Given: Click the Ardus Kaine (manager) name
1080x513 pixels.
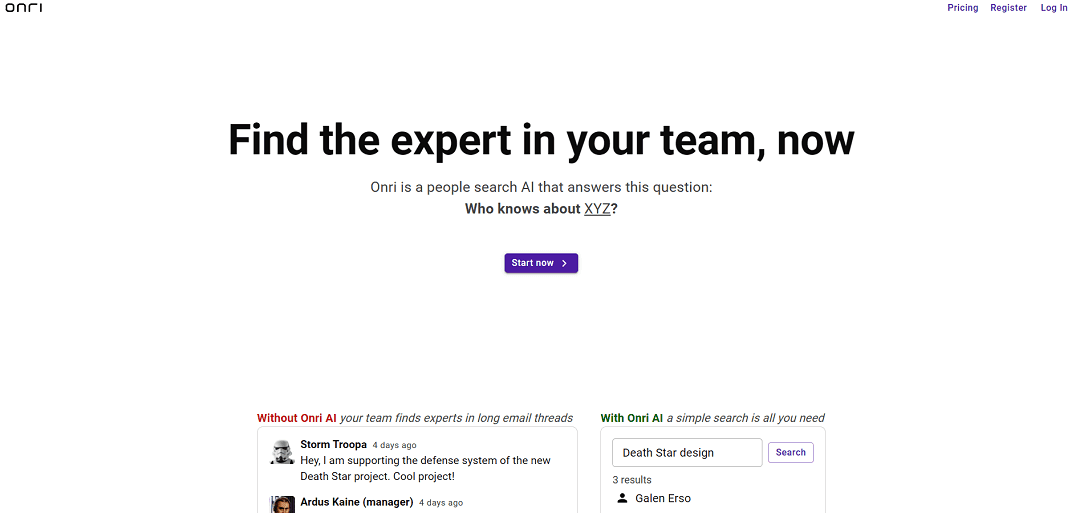Looking at the screenshot, I should 357,502.
